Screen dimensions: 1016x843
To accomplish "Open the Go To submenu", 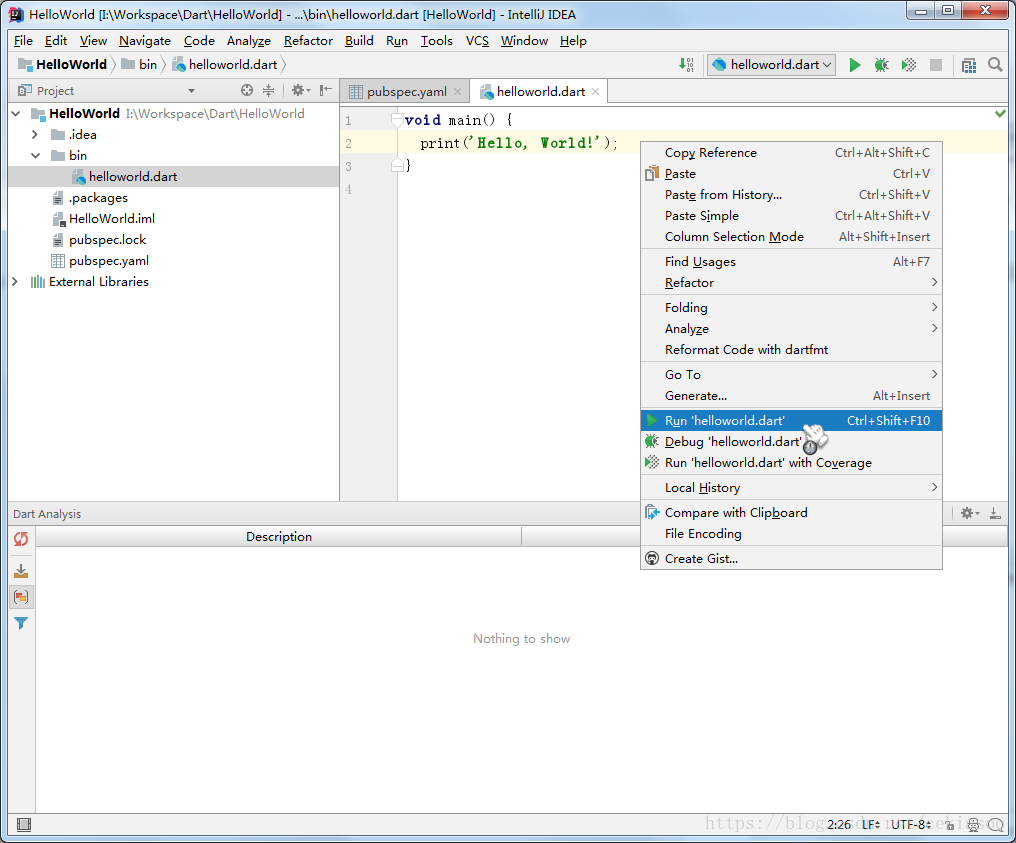I will coord(791,375).
